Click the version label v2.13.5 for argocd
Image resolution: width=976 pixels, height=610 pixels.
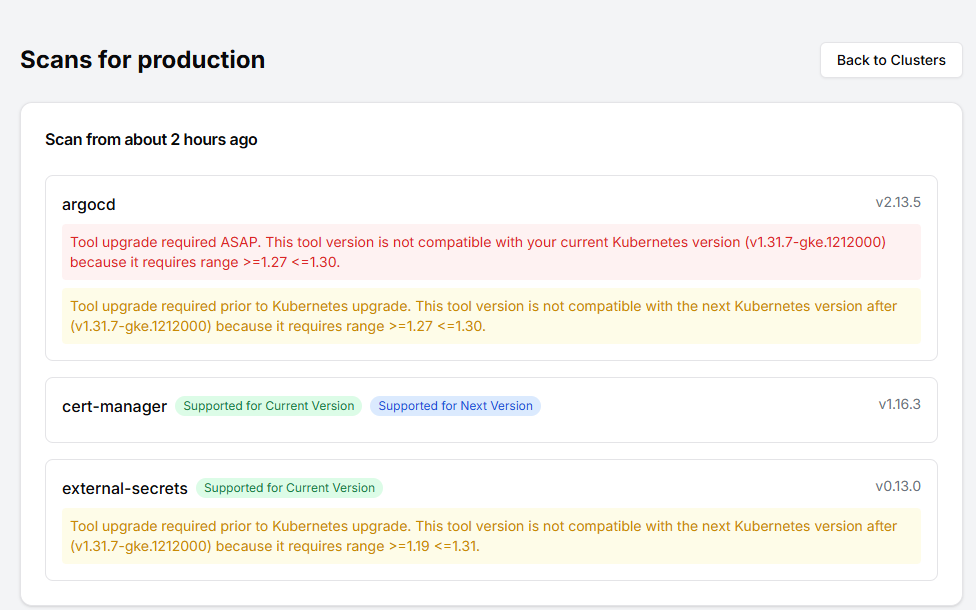tap(899, 201)
